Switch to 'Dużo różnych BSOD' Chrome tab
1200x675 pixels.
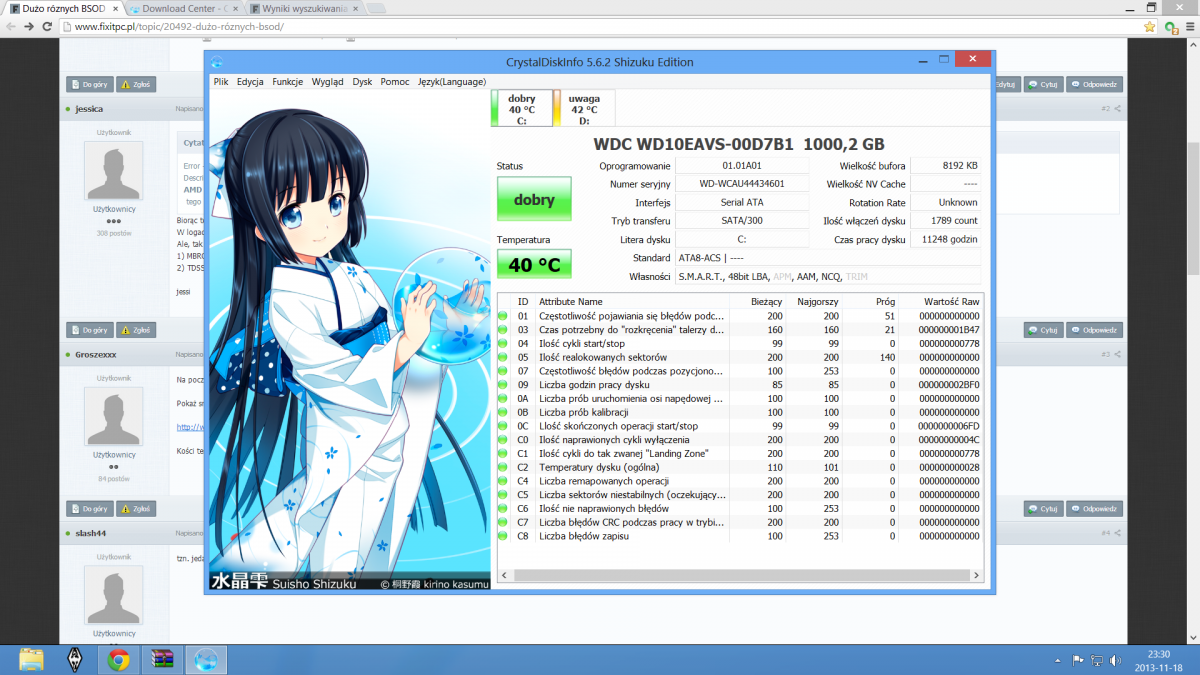click(x=63, y=9)
